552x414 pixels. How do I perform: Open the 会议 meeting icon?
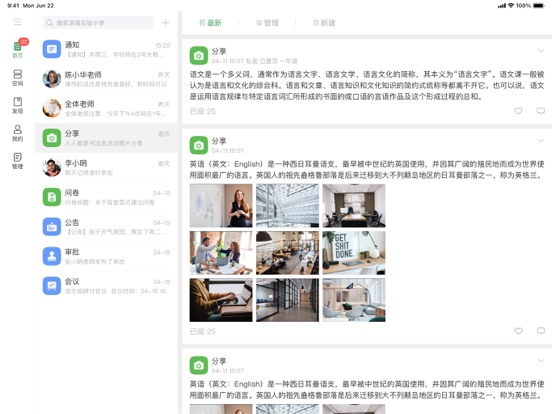tap(52, 286)
